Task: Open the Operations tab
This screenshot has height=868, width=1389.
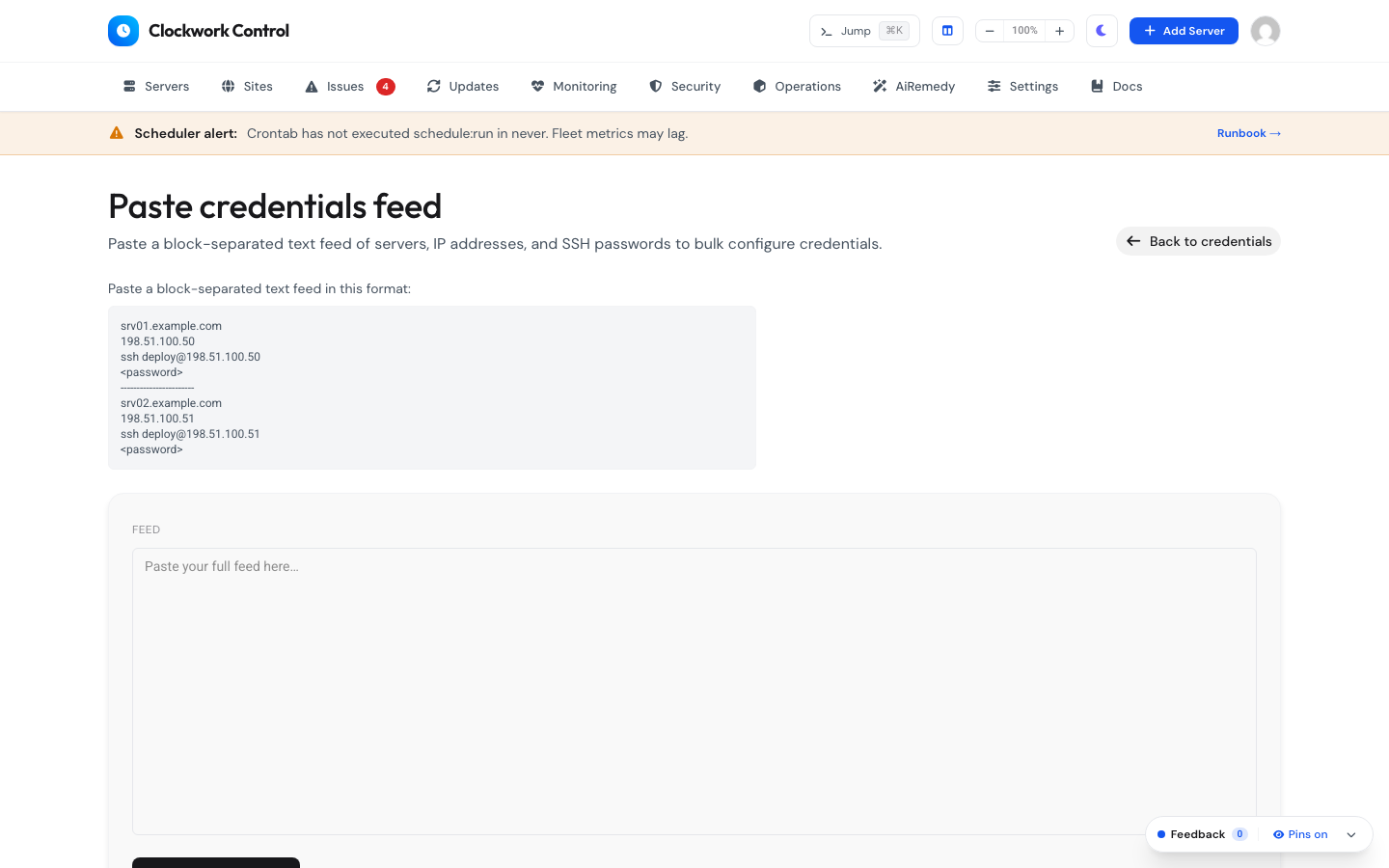Action: coord(797,87)
